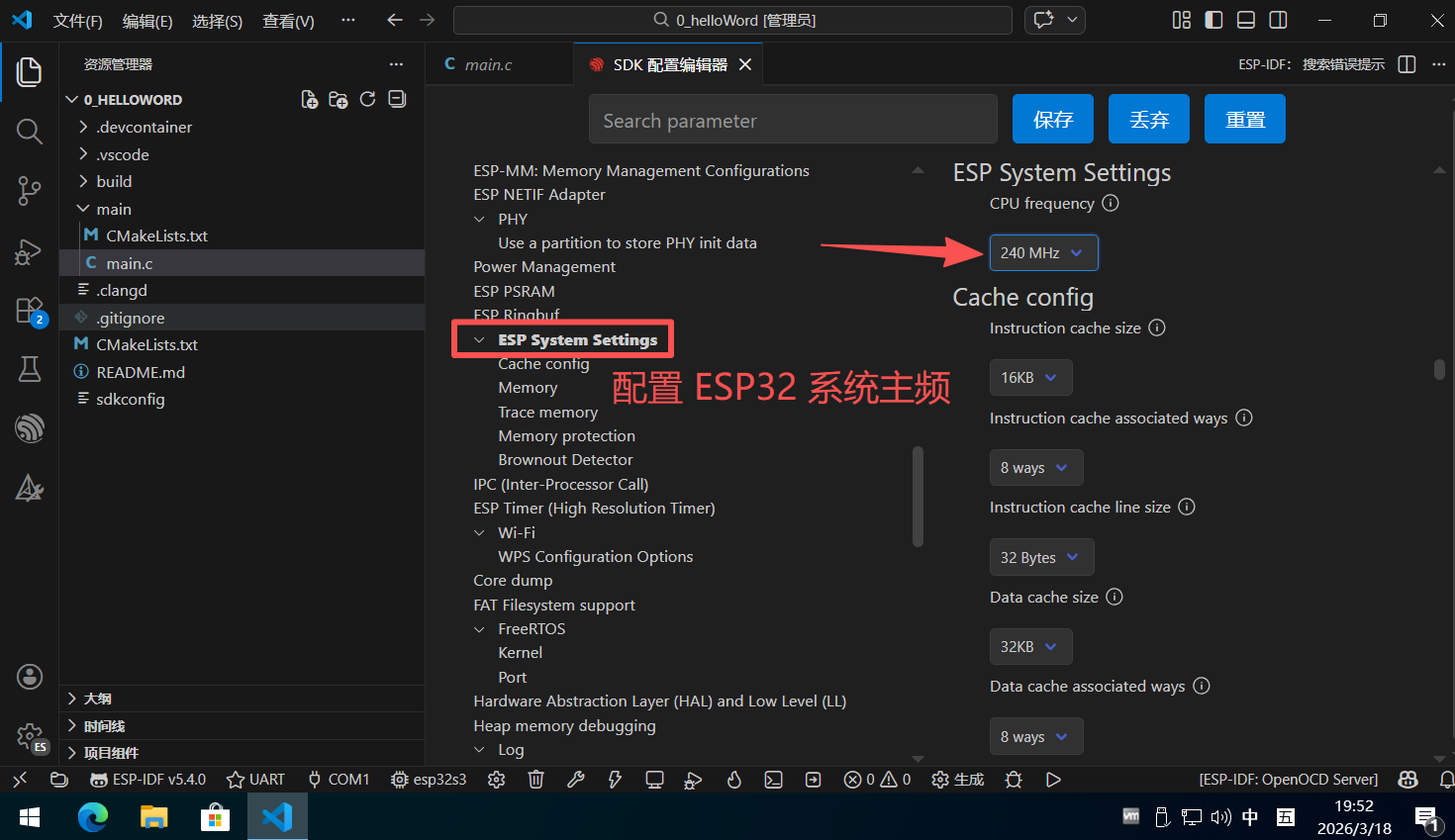
Task: Toggle the bottom panel layout button
Action: 1246,20
